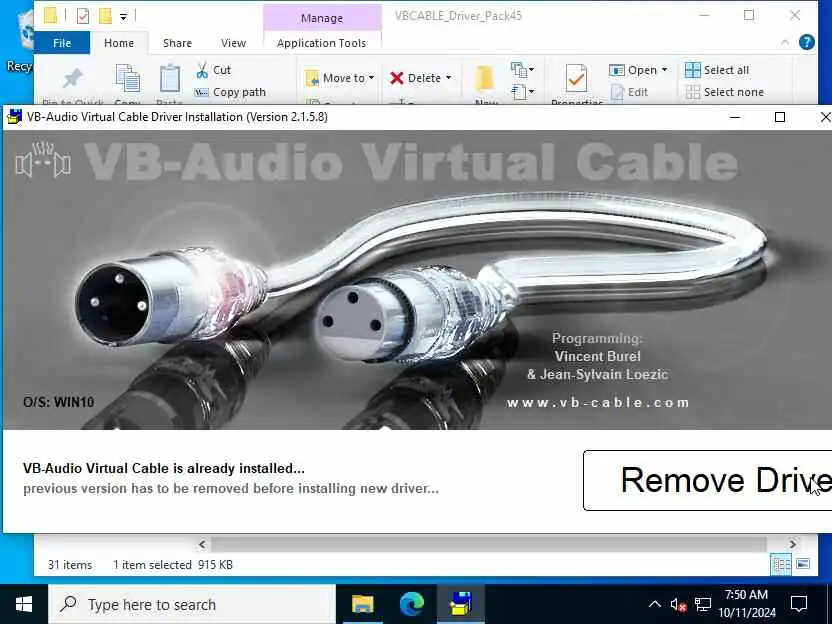
Task: Click the quick access New folder icon
Action: pyautogui.click(x=105, y=16)
